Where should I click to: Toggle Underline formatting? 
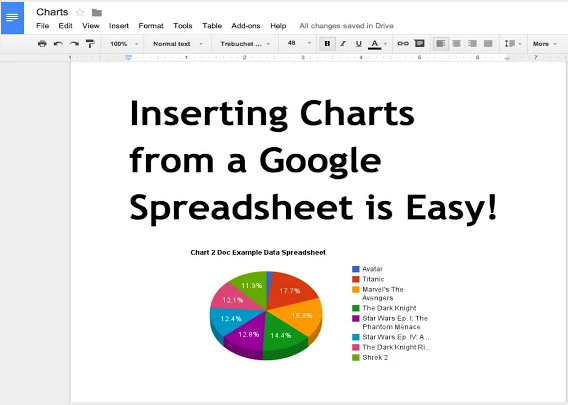click(359, 44)
